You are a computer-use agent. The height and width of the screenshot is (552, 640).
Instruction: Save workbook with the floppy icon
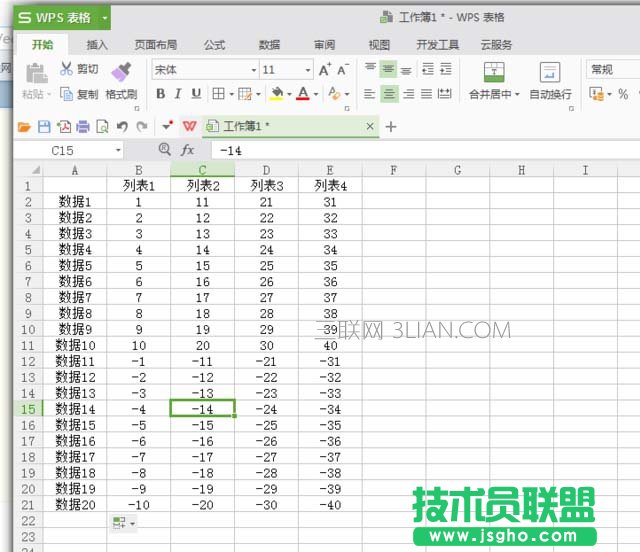tap(44, 127)
